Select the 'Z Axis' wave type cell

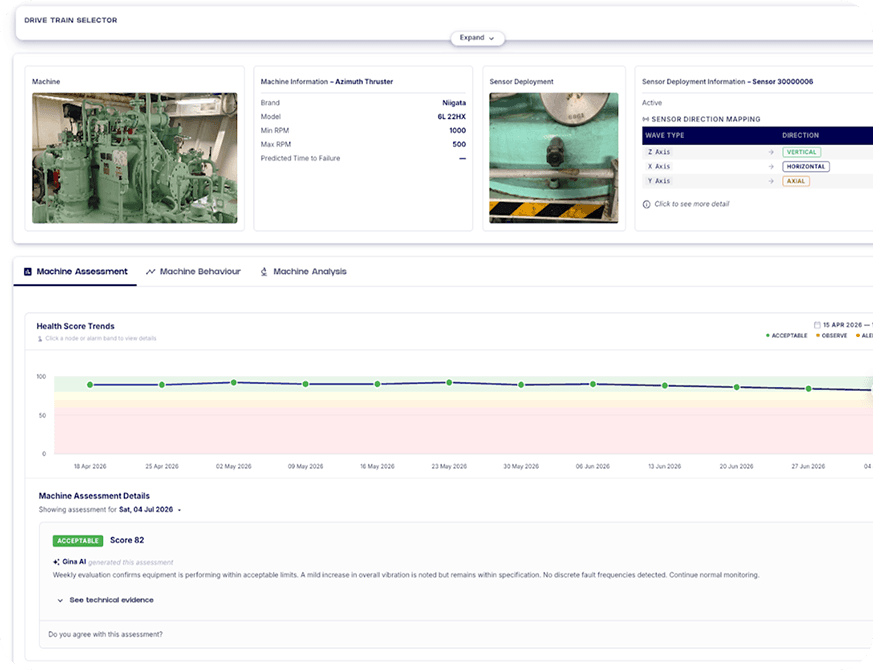click(659, 152)
